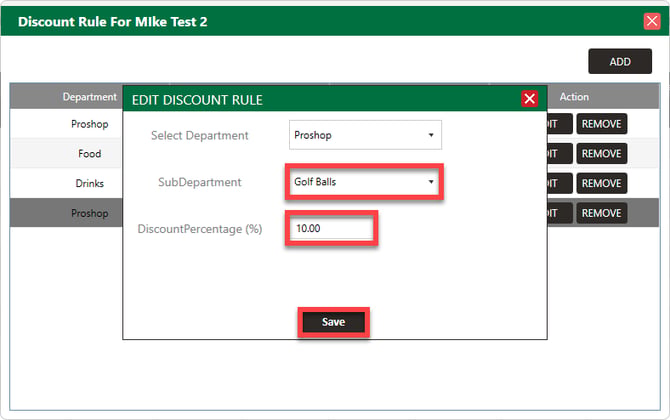Save the edited discount rule

333,322
